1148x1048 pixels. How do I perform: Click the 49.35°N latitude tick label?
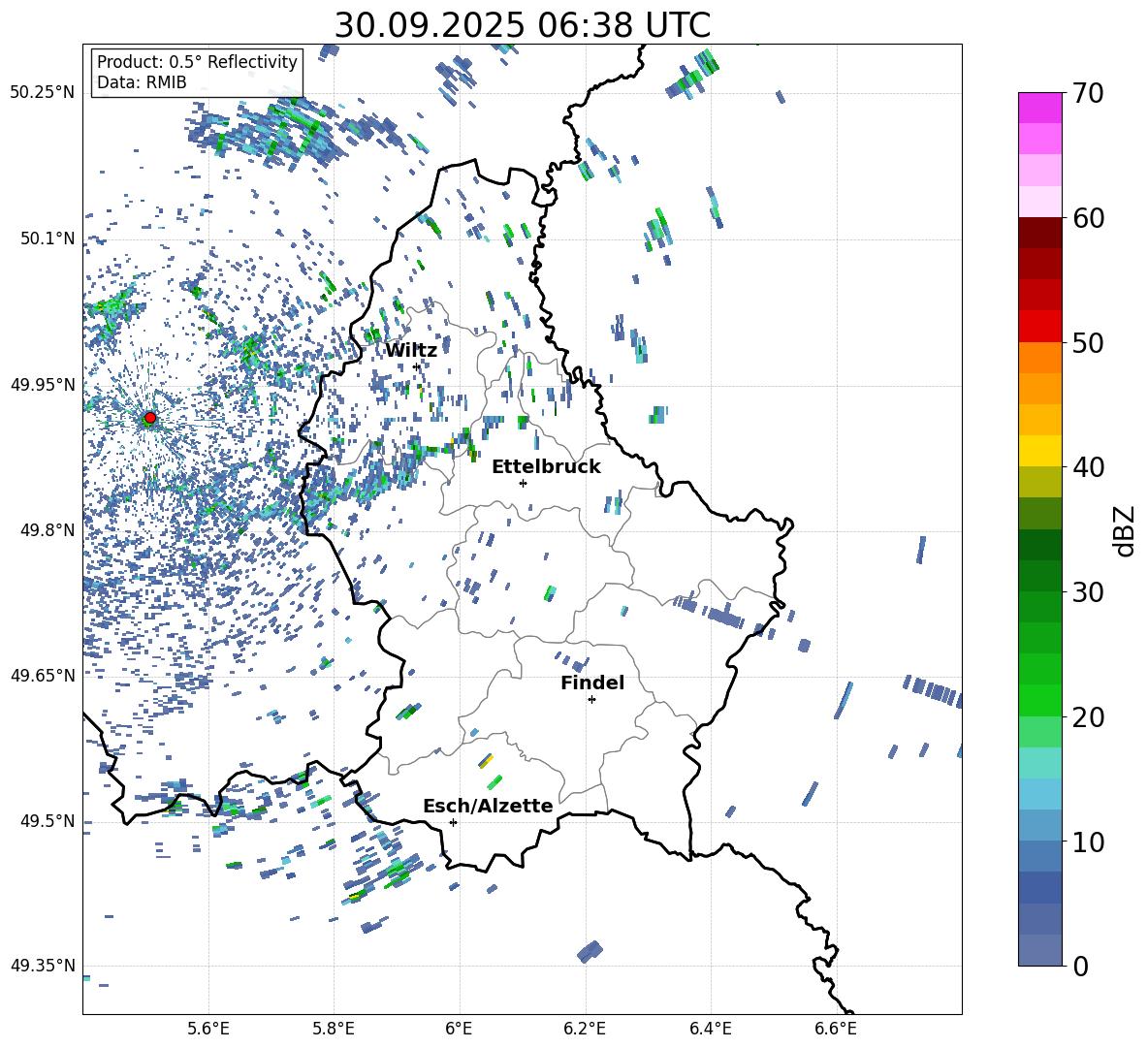click(x=43, y=966)
